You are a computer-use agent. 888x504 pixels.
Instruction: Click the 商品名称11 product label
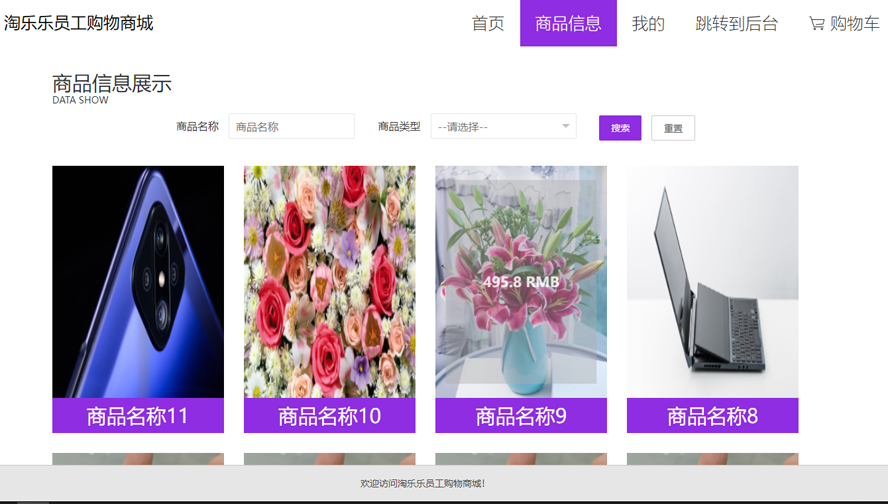coord(138,416)
